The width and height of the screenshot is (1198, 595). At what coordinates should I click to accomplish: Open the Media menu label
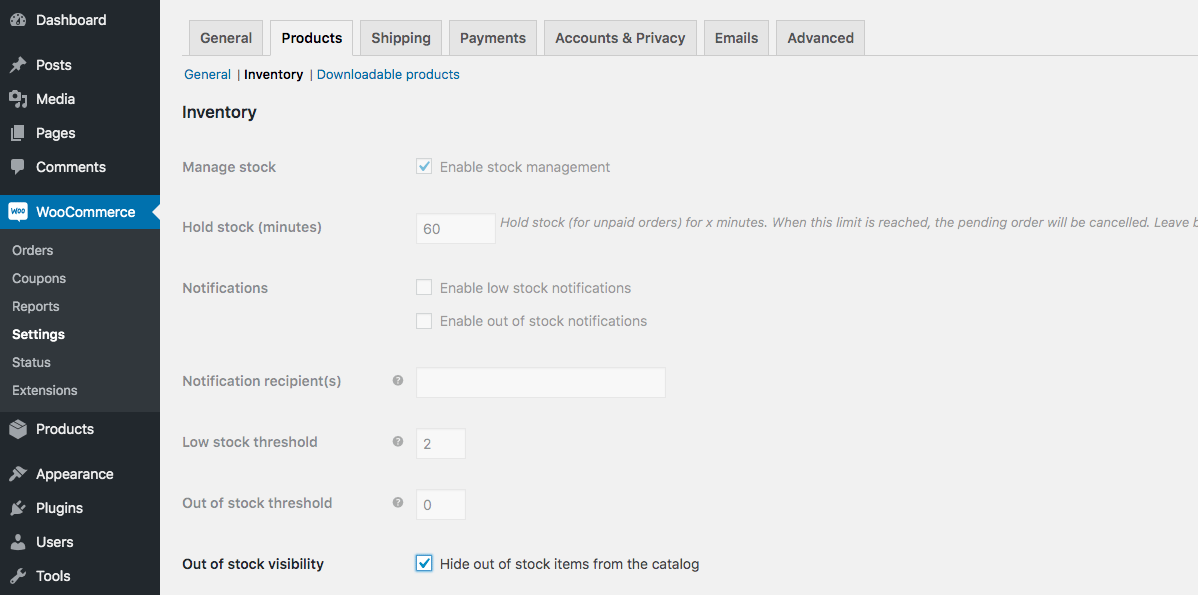(x=55, y=99)
